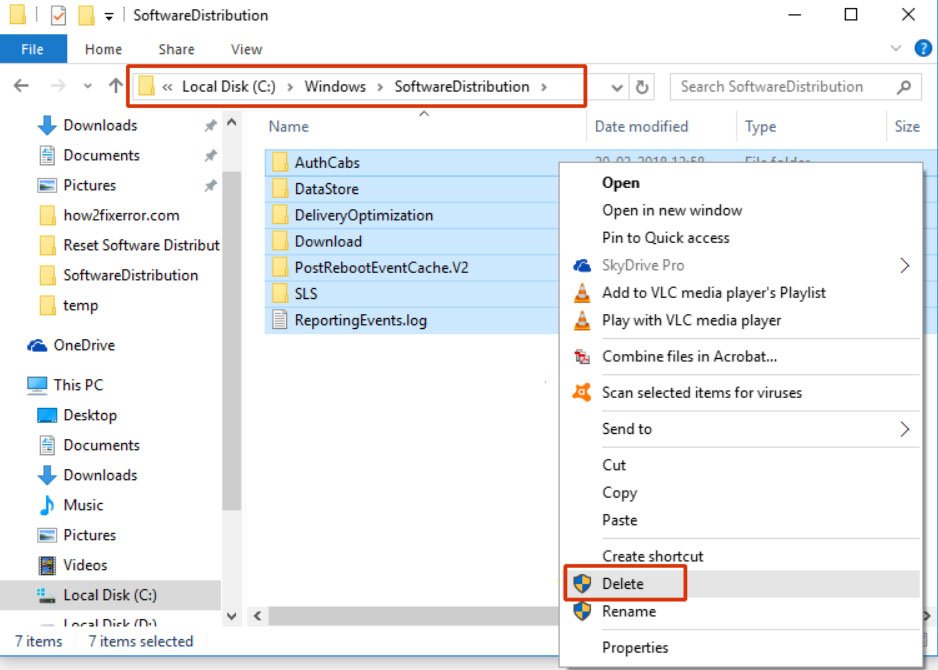Open the File tab
Viewport: 938px width, 670px height.
click(33, 49)
